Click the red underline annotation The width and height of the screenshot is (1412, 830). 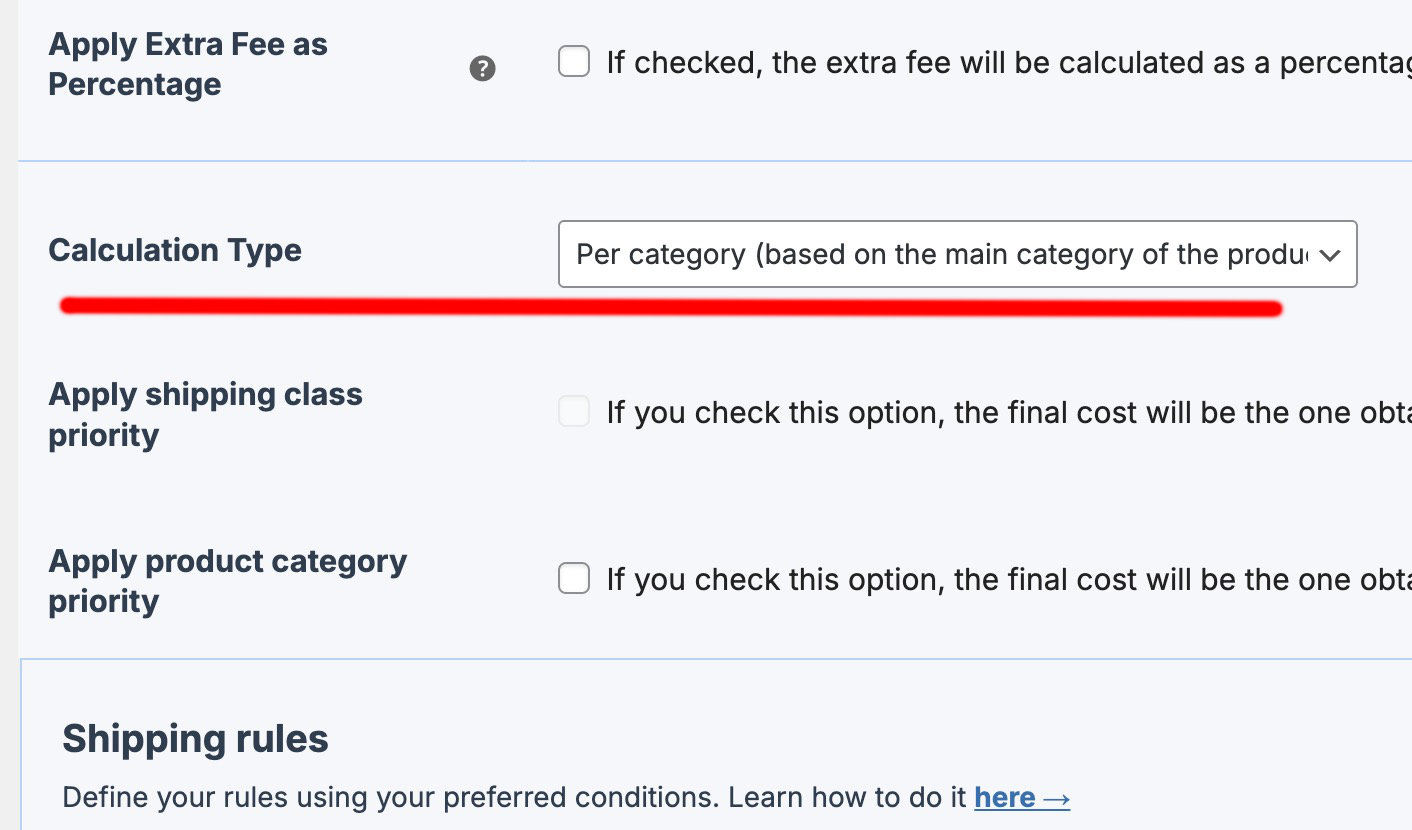[x=670, y=306]
